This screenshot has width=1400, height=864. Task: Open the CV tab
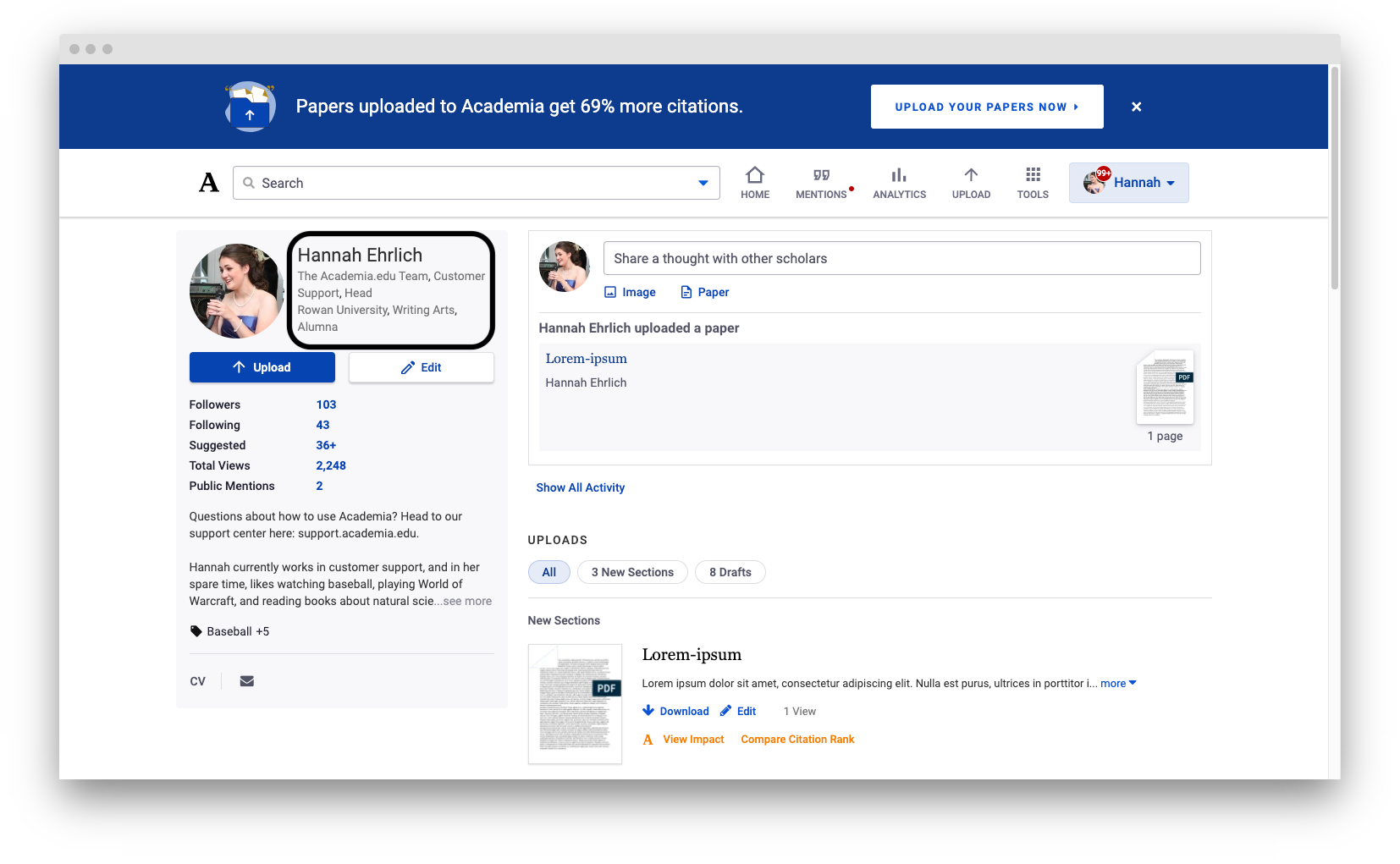point(197,680)
